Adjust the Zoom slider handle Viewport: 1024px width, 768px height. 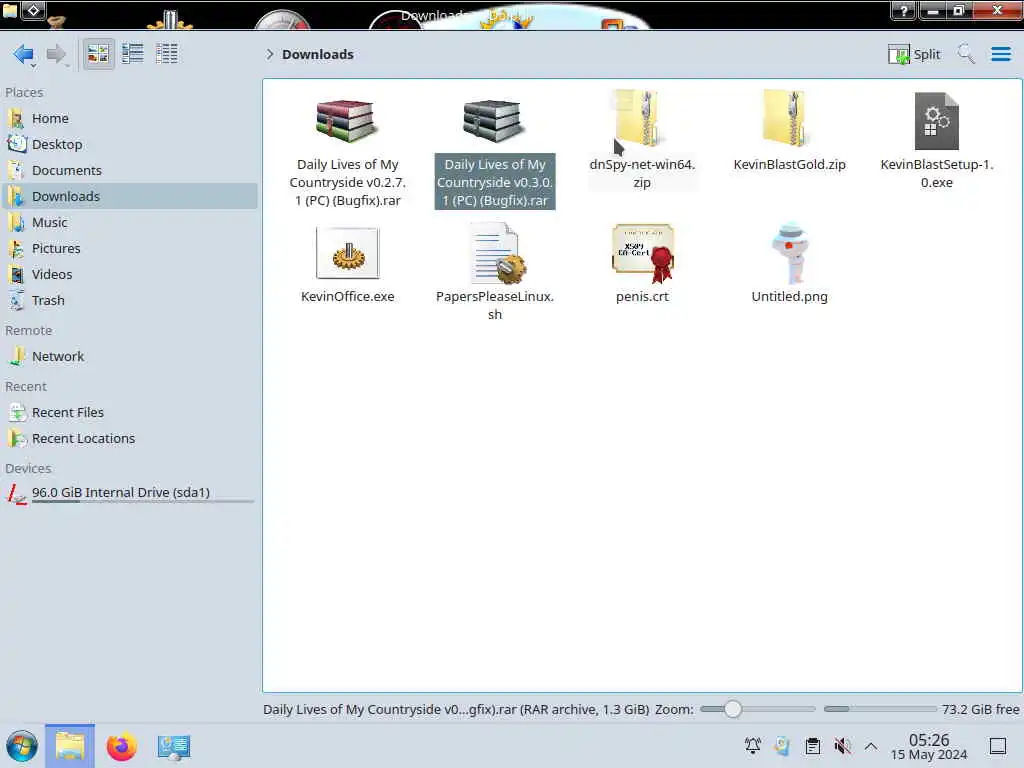(733, 709)
